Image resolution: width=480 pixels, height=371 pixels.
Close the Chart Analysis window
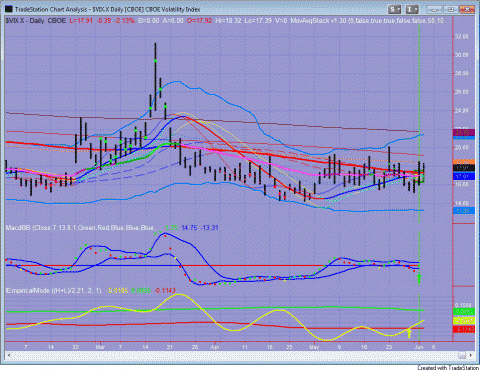[467, 9]
